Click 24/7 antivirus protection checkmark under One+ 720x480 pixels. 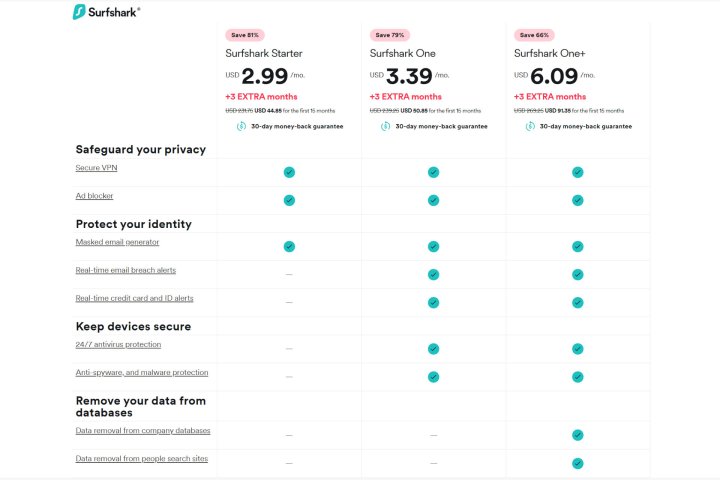pyautogui.click(x=577, y=348)
